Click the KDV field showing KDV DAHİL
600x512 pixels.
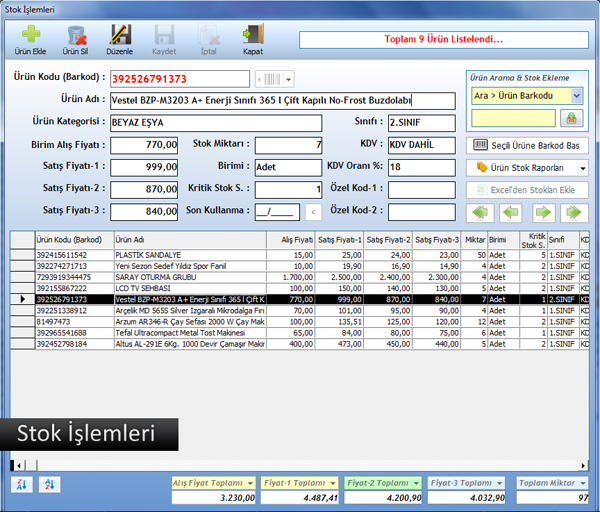click(422, 145)
